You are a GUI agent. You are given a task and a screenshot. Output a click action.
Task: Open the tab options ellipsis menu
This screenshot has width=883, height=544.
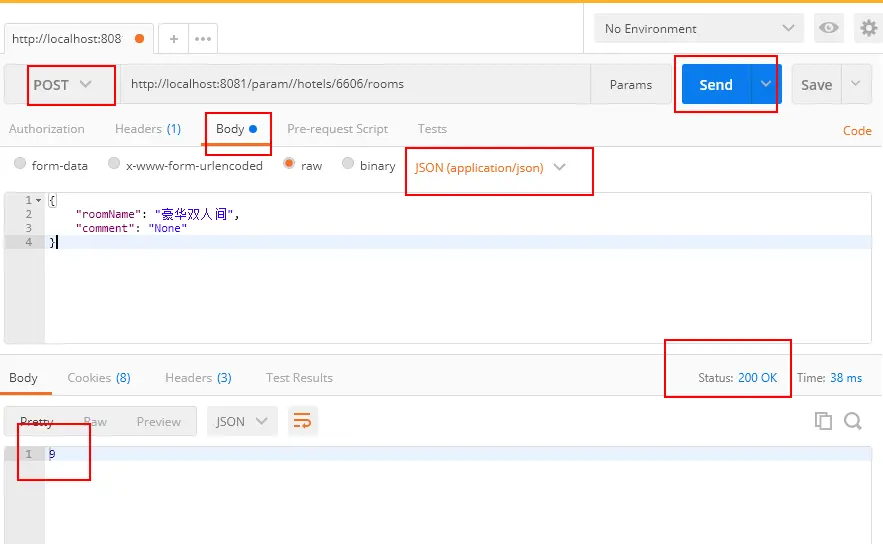click(x=203, y=39)
